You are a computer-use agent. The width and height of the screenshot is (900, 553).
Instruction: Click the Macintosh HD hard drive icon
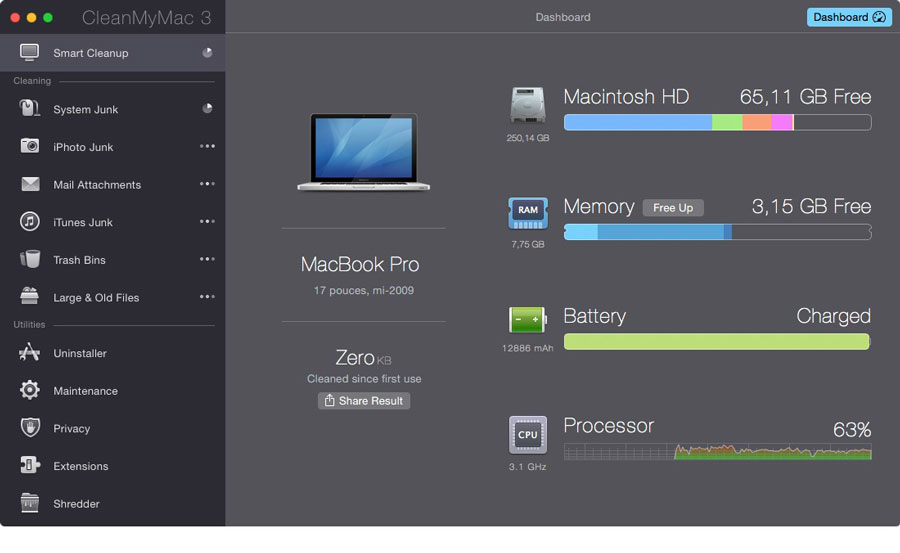tap(527, 105)
